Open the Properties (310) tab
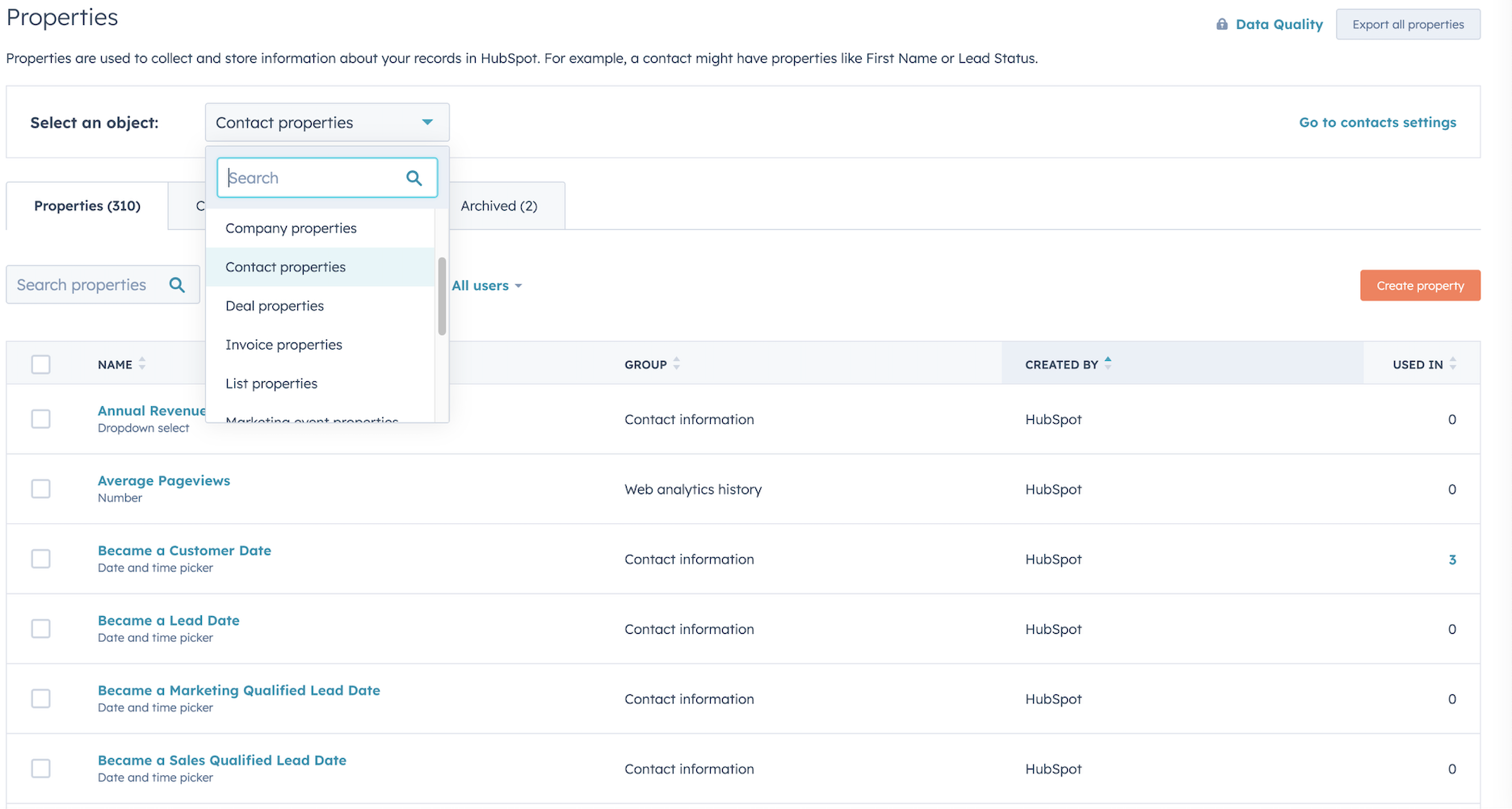This screenshot has height=809, width=1512. click(86, 205)
